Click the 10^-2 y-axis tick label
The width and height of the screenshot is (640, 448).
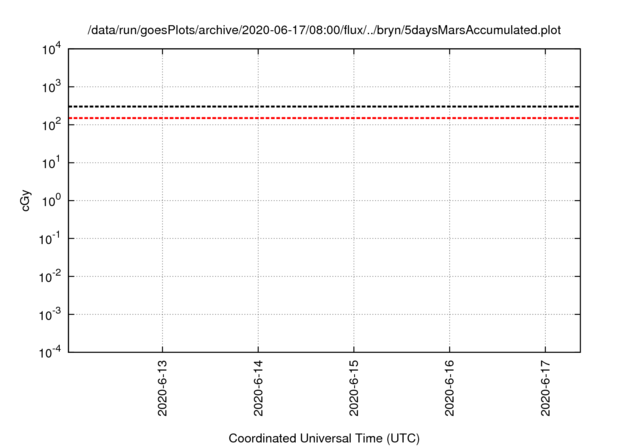point(50,277)
